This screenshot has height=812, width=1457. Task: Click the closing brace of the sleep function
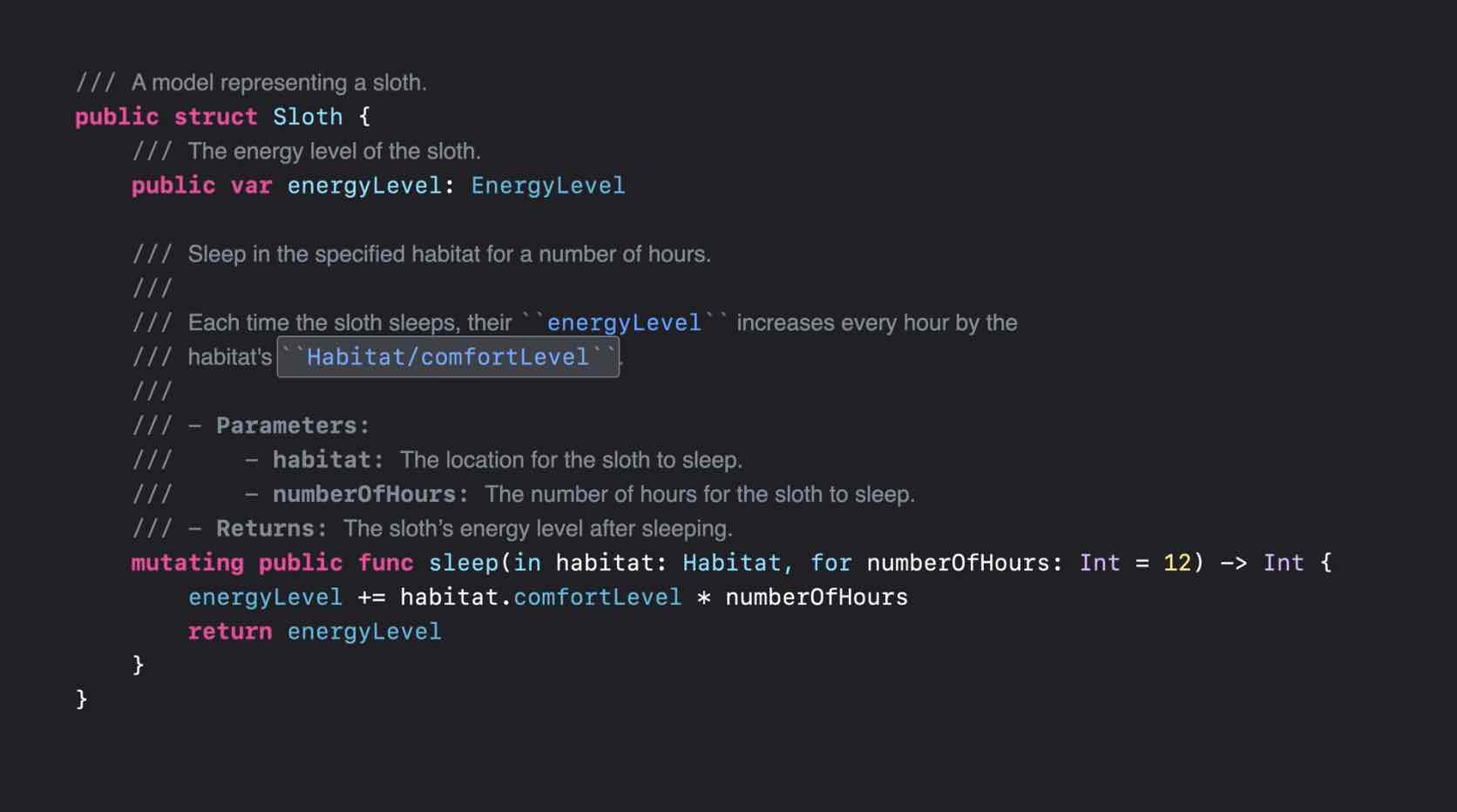tap(138, 666)
